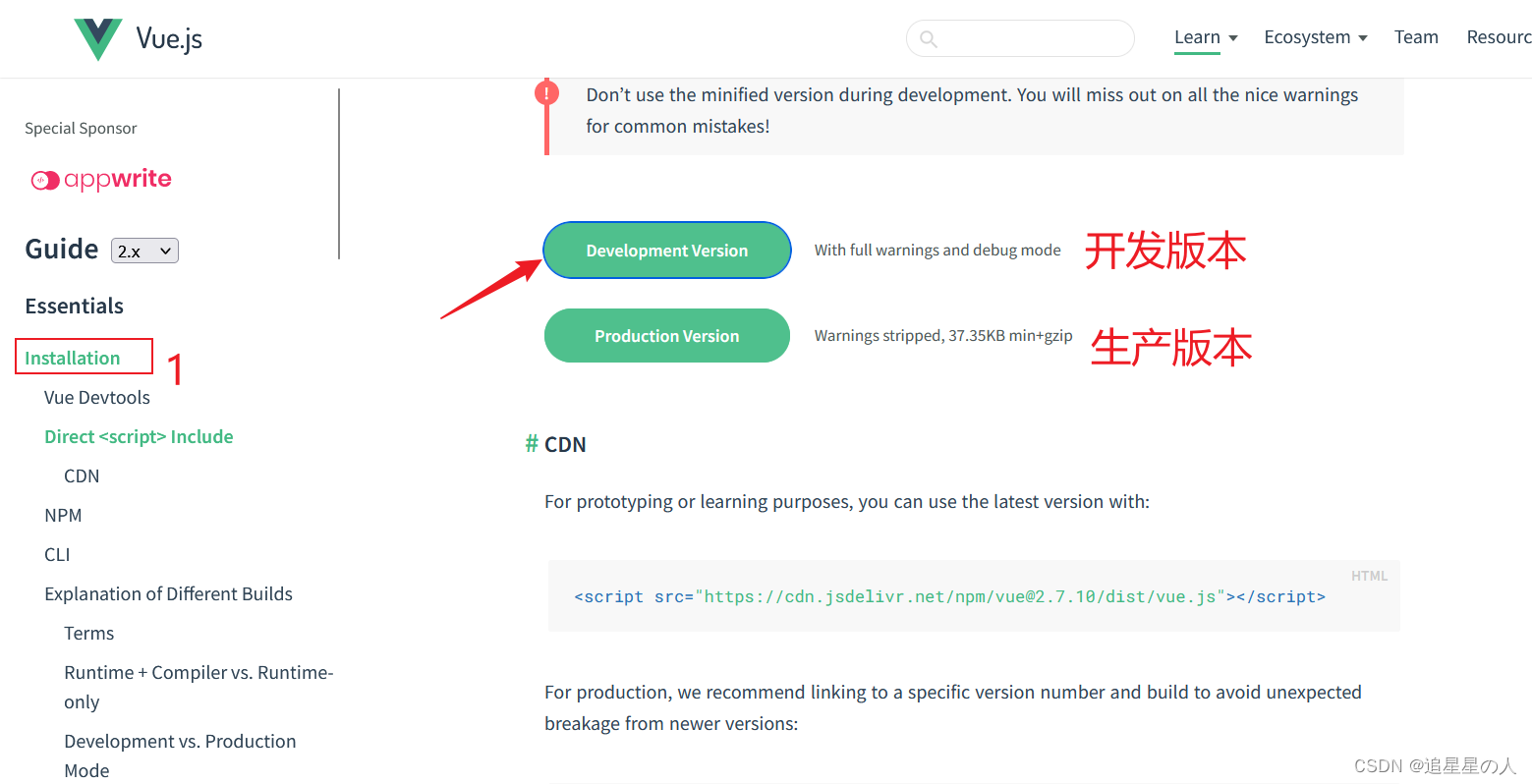The height and width of the screenshot is (784, 1532).
Task: Click the red warning exclamation icon
Action: coord(546,92)
